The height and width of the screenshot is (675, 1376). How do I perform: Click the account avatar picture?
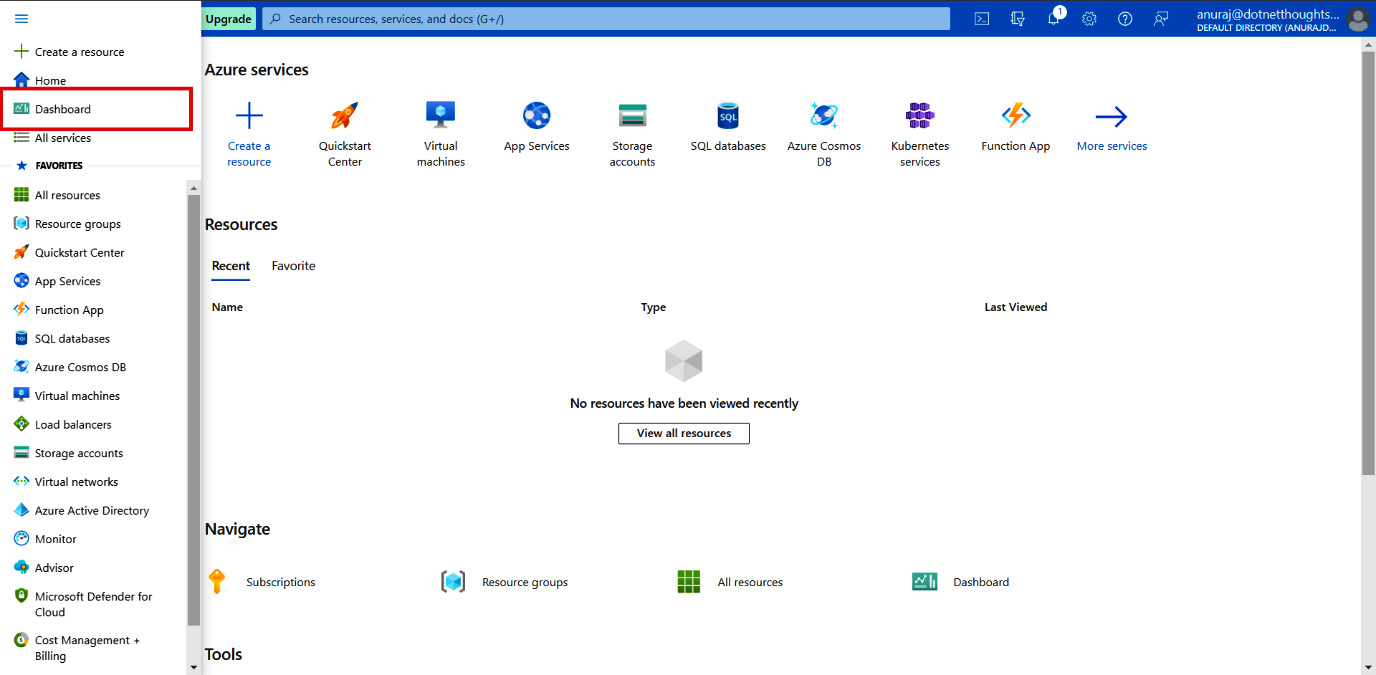point(1357,19)
